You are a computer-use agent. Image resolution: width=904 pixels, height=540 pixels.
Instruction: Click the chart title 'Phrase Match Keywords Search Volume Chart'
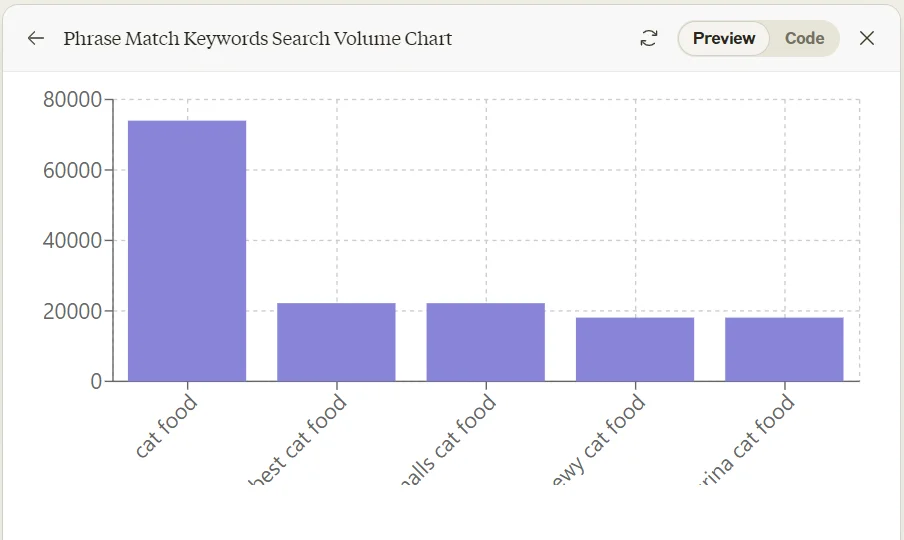[258, 39]
